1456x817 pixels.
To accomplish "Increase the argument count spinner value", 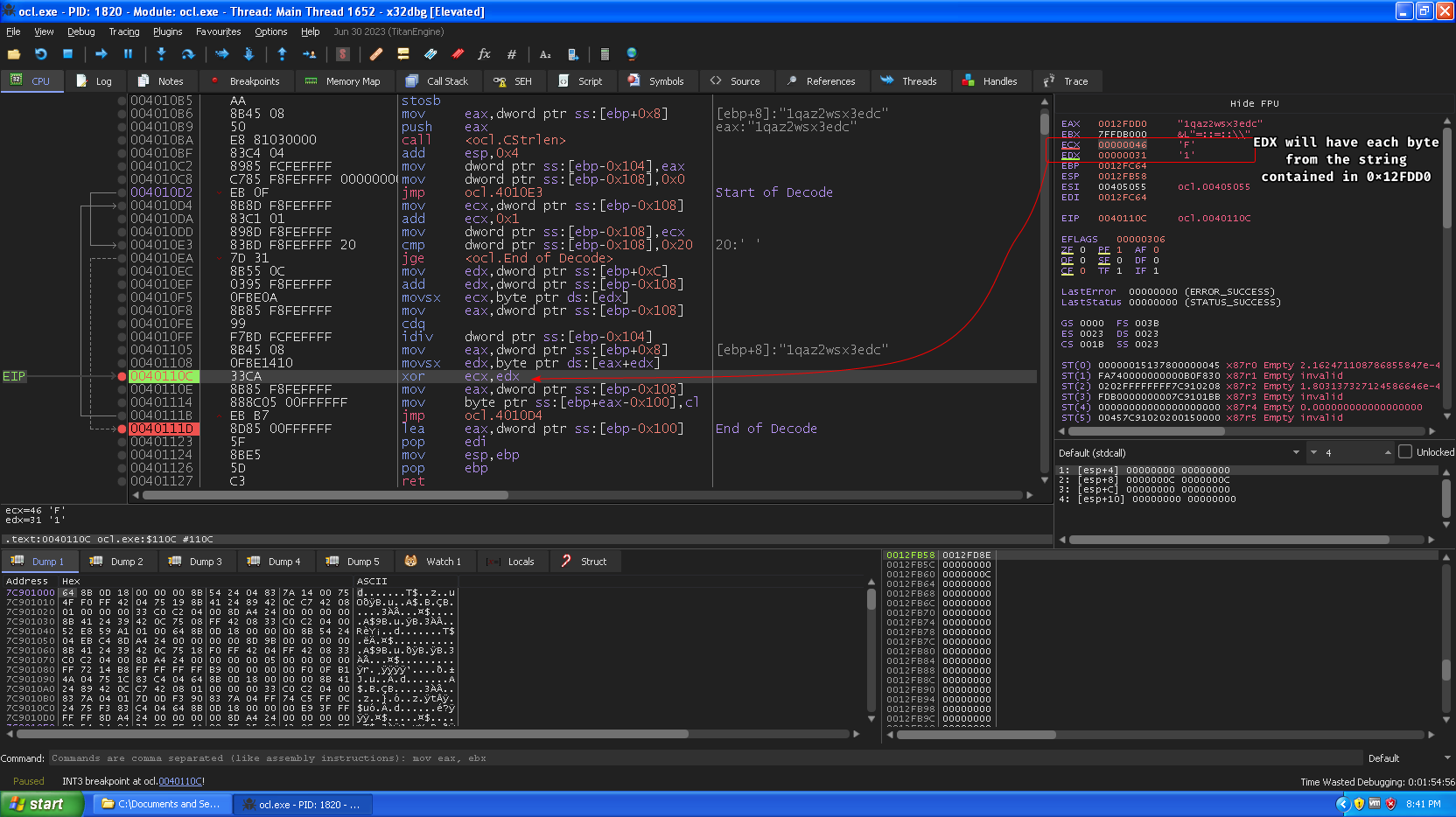I will (1388, 450).
